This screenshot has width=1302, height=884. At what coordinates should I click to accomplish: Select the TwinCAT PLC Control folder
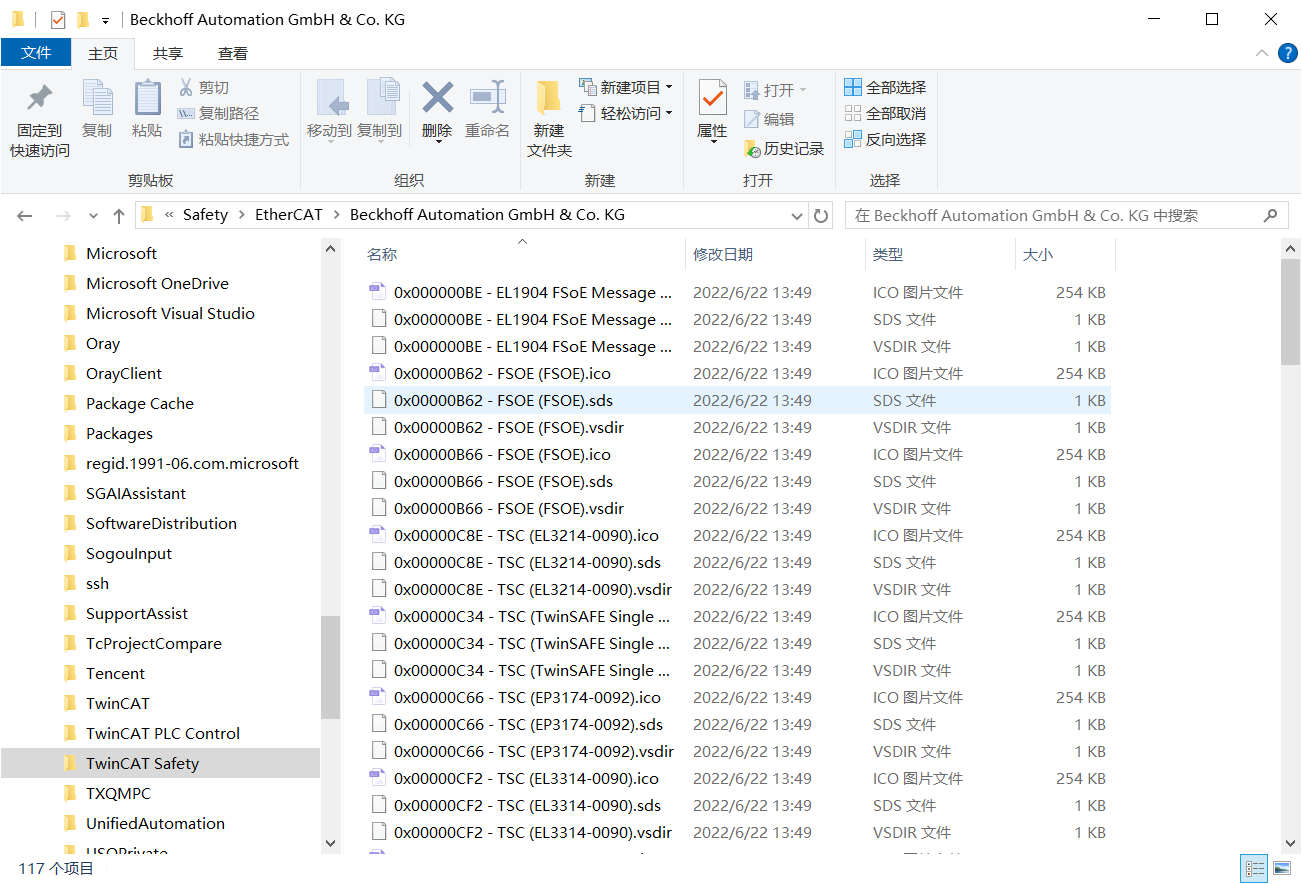point(162,733)
